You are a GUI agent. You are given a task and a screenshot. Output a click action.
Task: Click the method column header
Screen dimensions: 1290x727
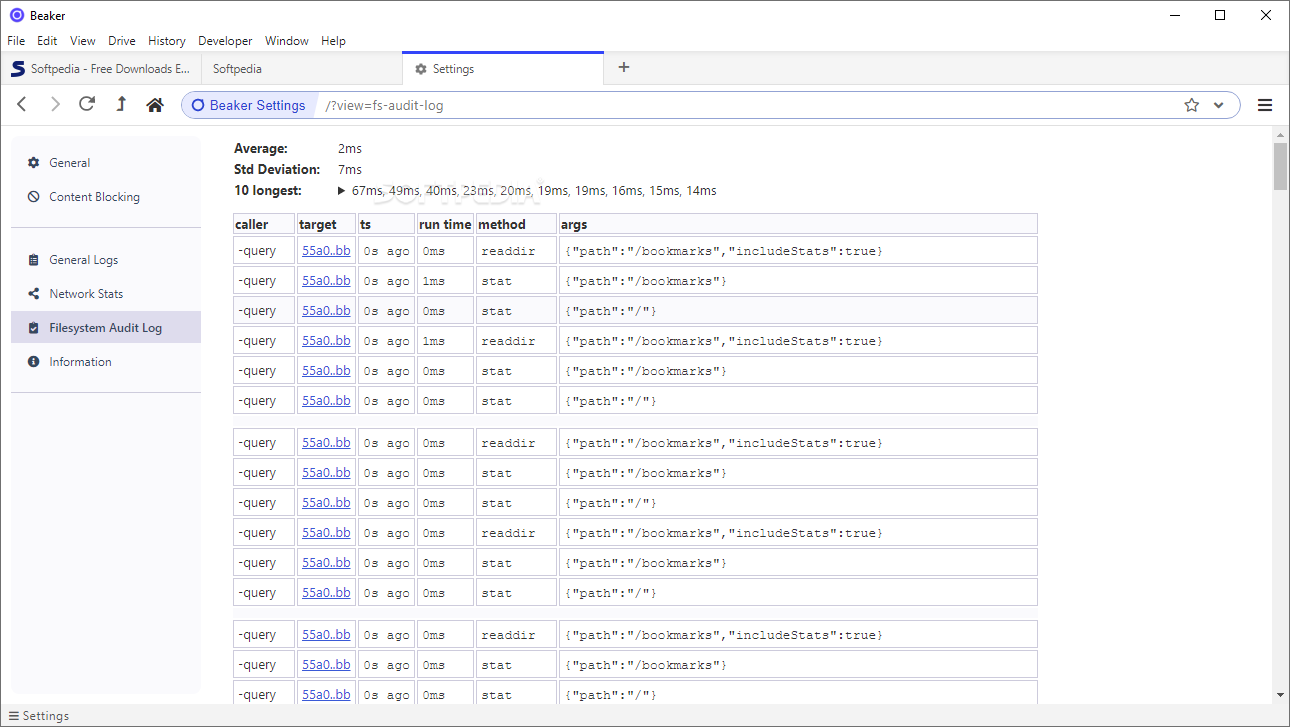point(516,224)
